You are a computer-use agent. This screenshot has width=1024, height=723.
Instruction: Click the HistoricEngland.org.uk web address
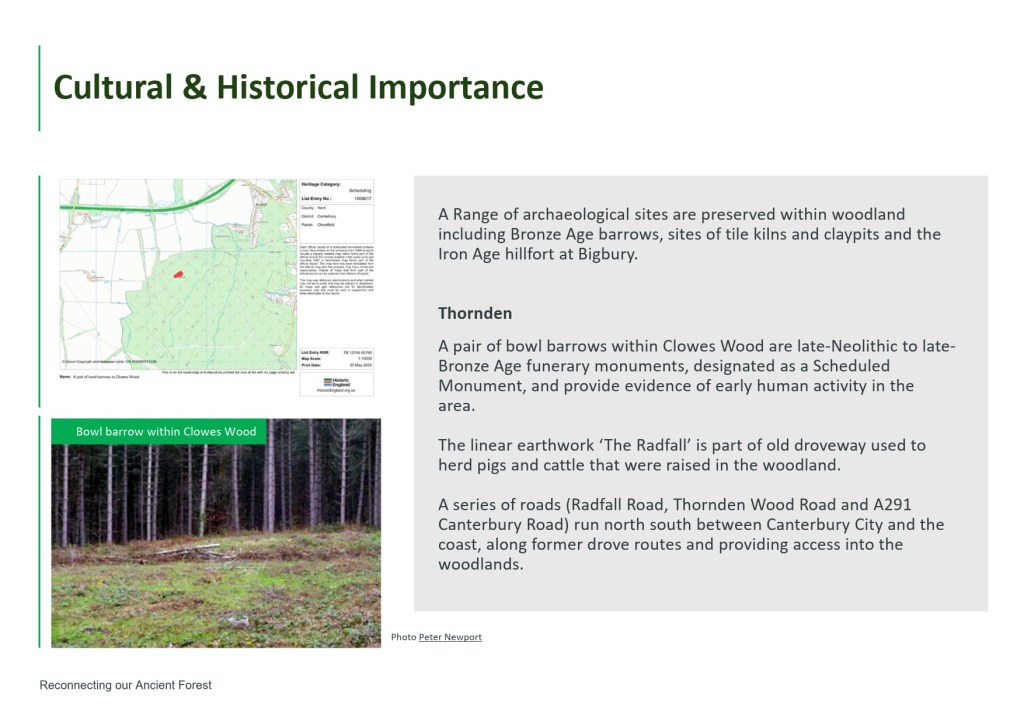click(336, 390)
